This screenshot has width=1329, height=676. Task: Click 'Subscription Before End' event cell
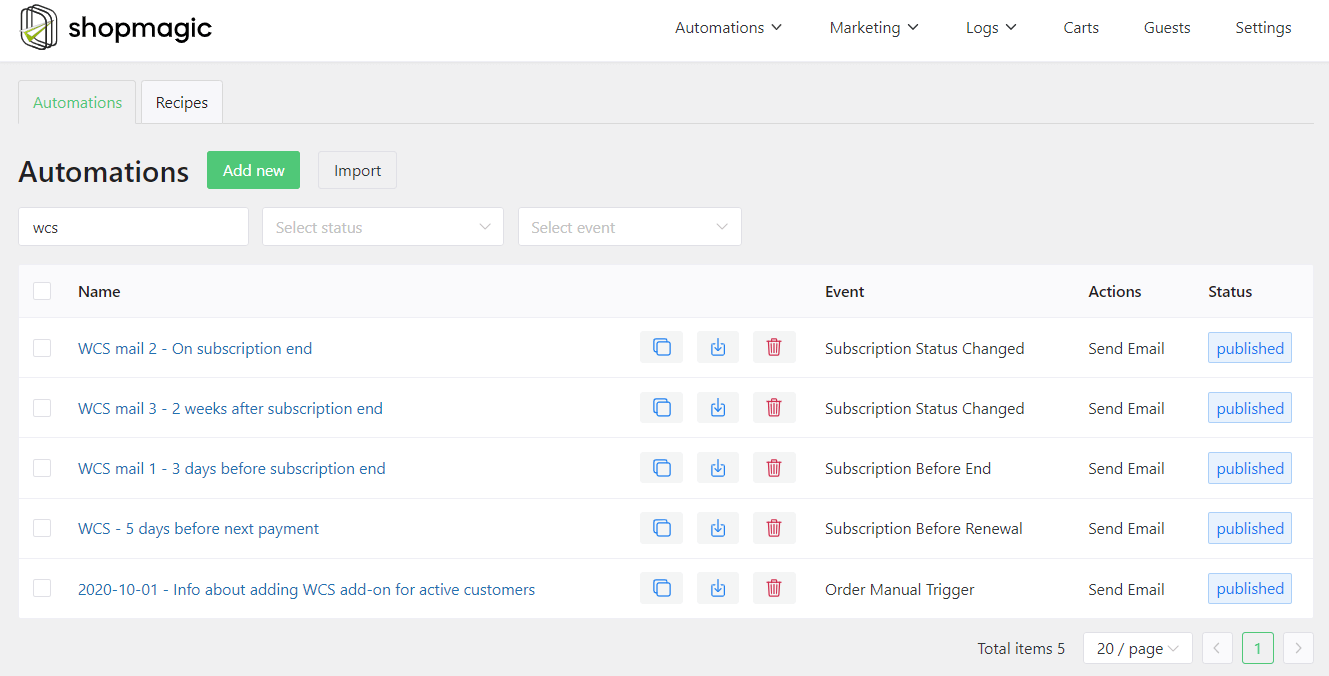tap(908, 468)
